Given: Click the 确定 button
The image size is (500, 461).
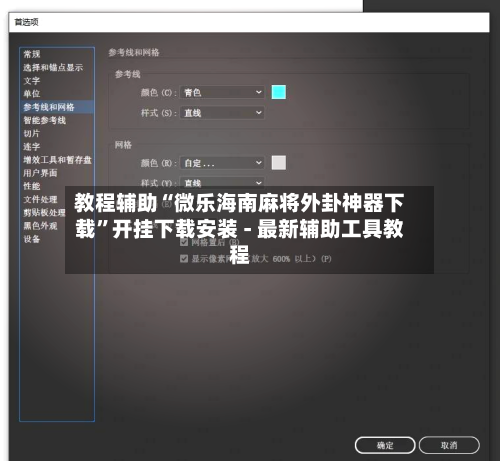Looking at the screenshot, I should point(385,445).
